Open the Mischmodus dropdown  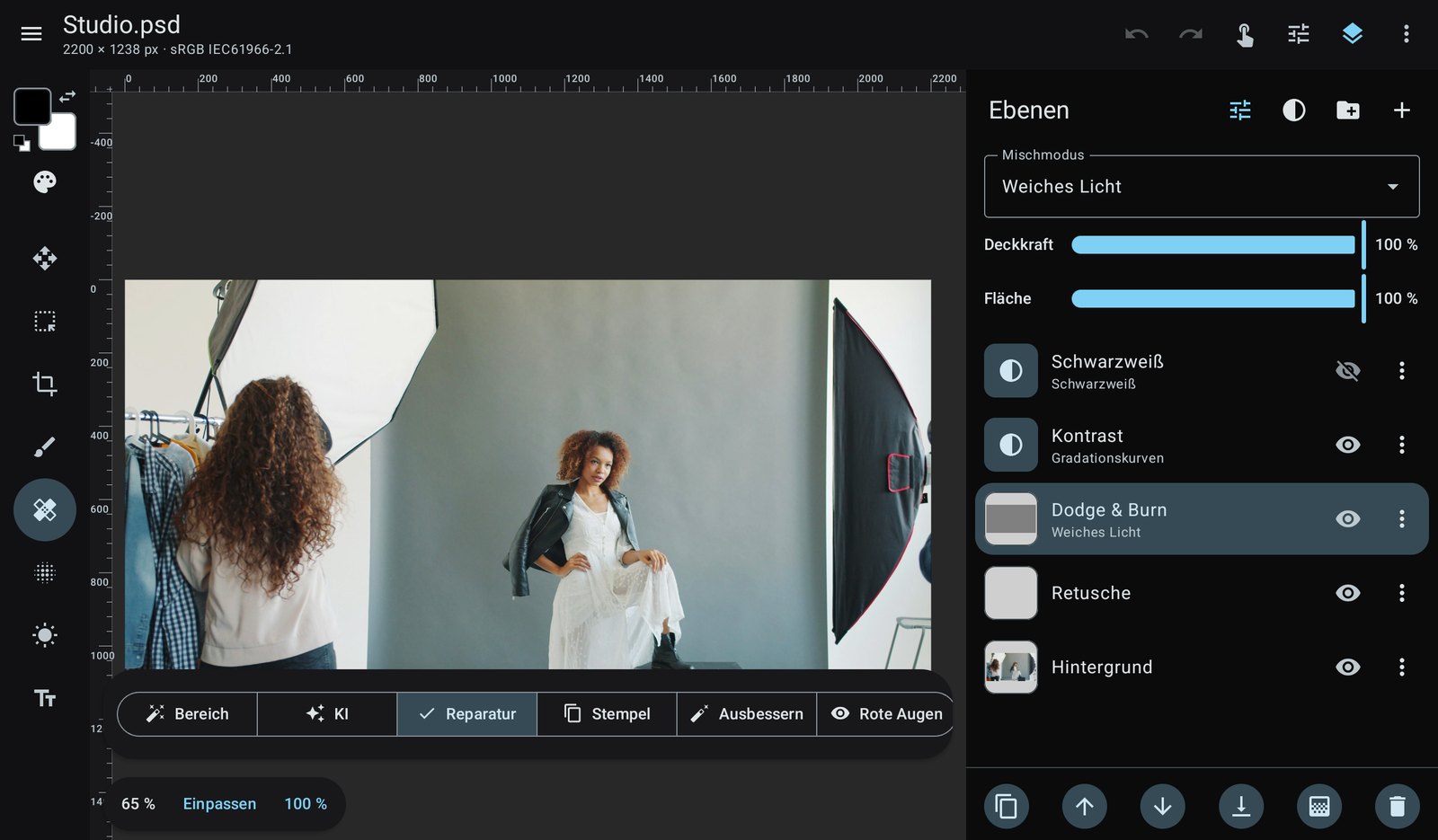(1202, 187)
